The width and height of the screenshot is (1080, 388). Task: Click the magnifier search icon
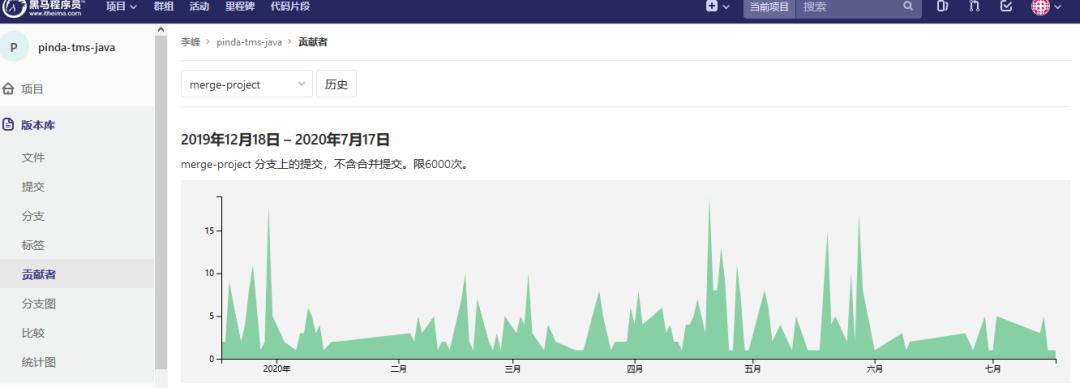(908, 6)
